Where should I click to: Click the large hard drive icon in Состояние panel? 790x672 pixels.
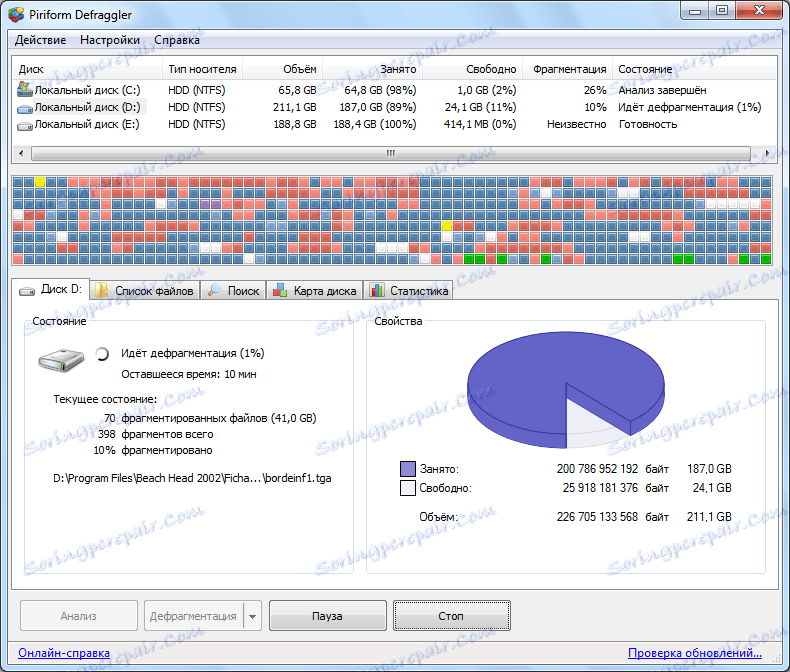[x=61, y=360]
